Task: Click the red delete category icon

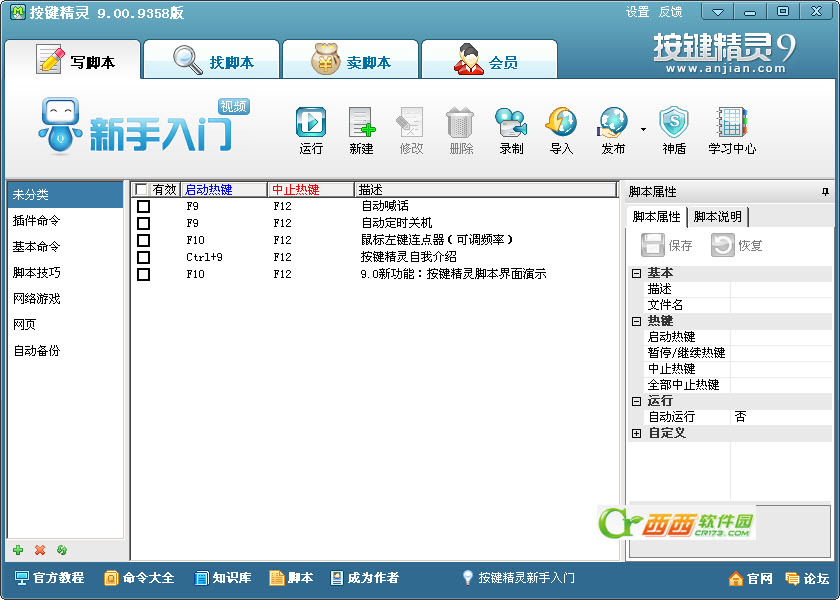Action: tap(40, 550)
